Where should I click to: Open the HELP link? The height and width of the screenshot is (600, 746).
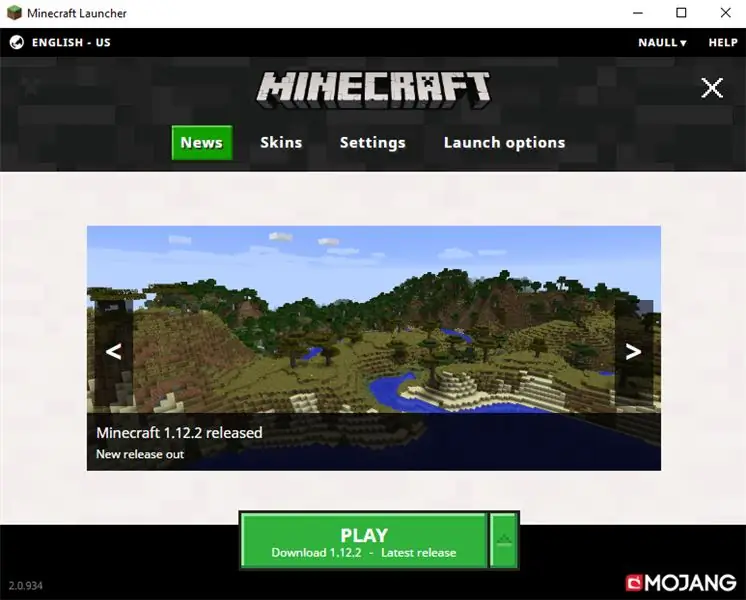click(x=723, y=42)
